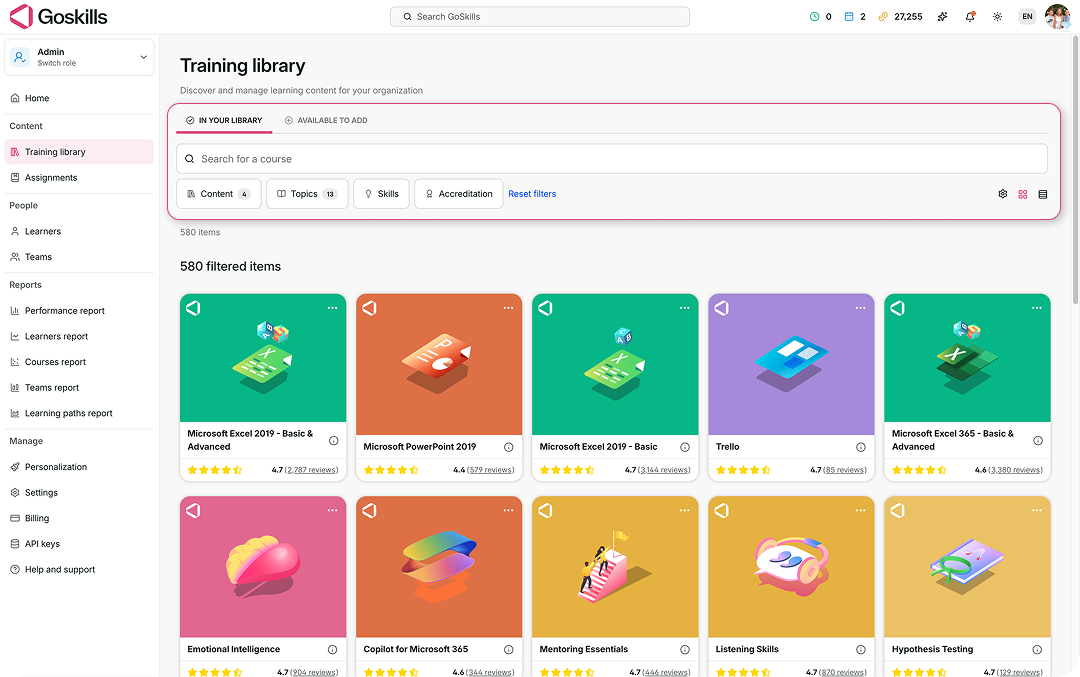1080x677 pixels.
Task: Open the Emotional Intelligence course thumbnail
Action: pyautogui.click(x=263, y=567)
